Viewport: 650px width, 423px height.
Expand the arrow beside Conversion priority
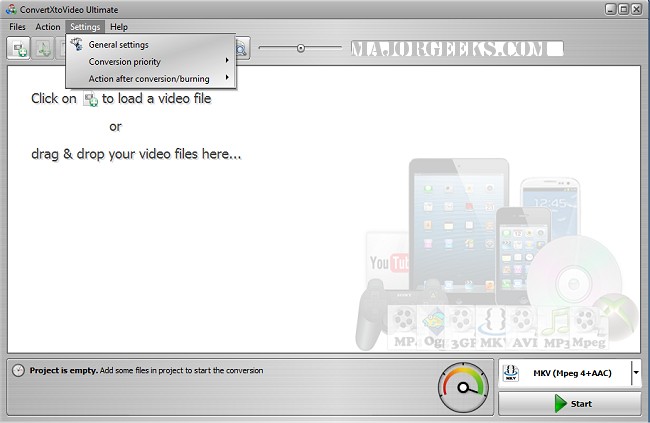[x=227, y=61]
